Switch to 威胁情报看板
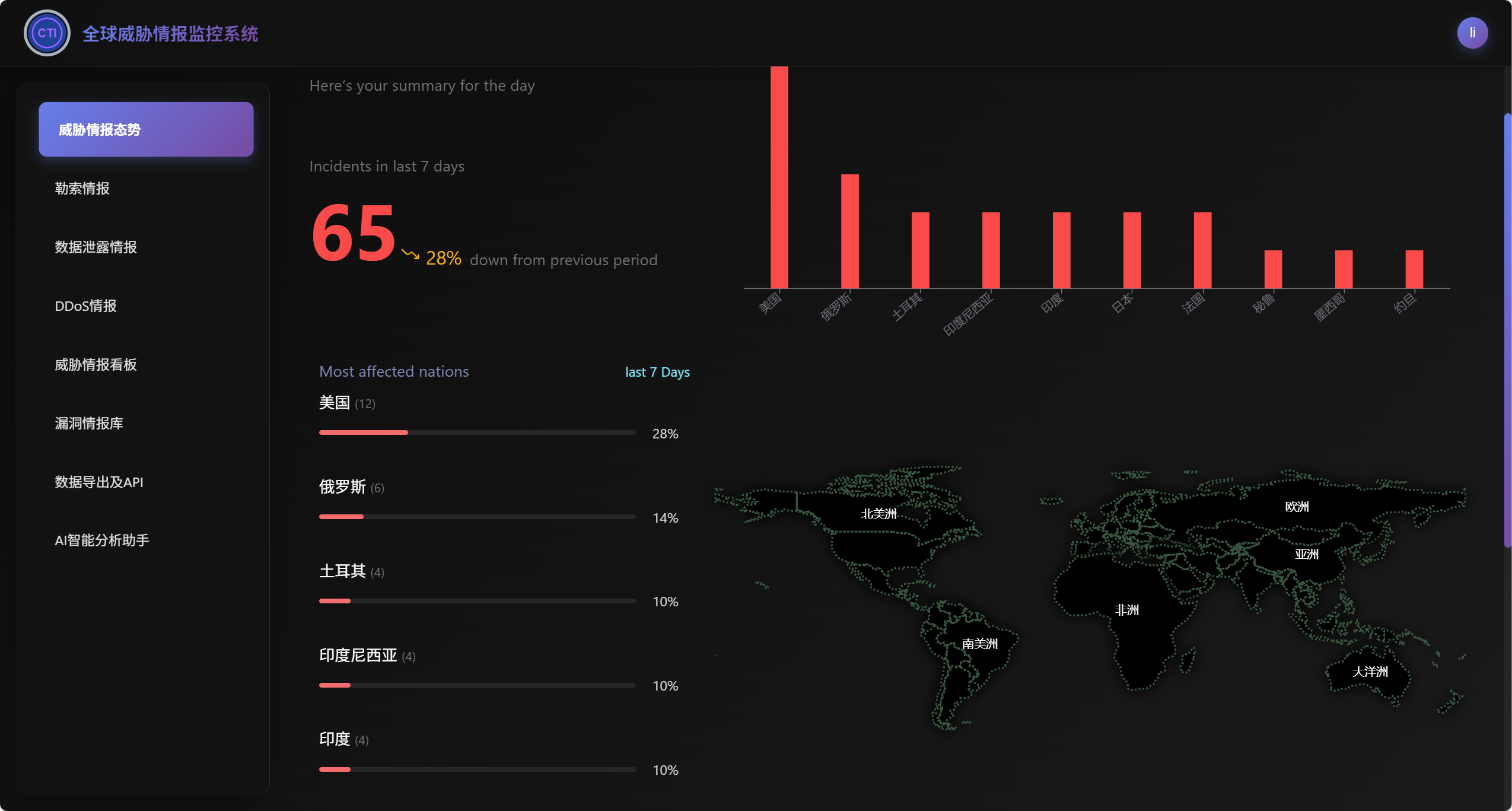1512x811 pixels. tap(96, 364)
